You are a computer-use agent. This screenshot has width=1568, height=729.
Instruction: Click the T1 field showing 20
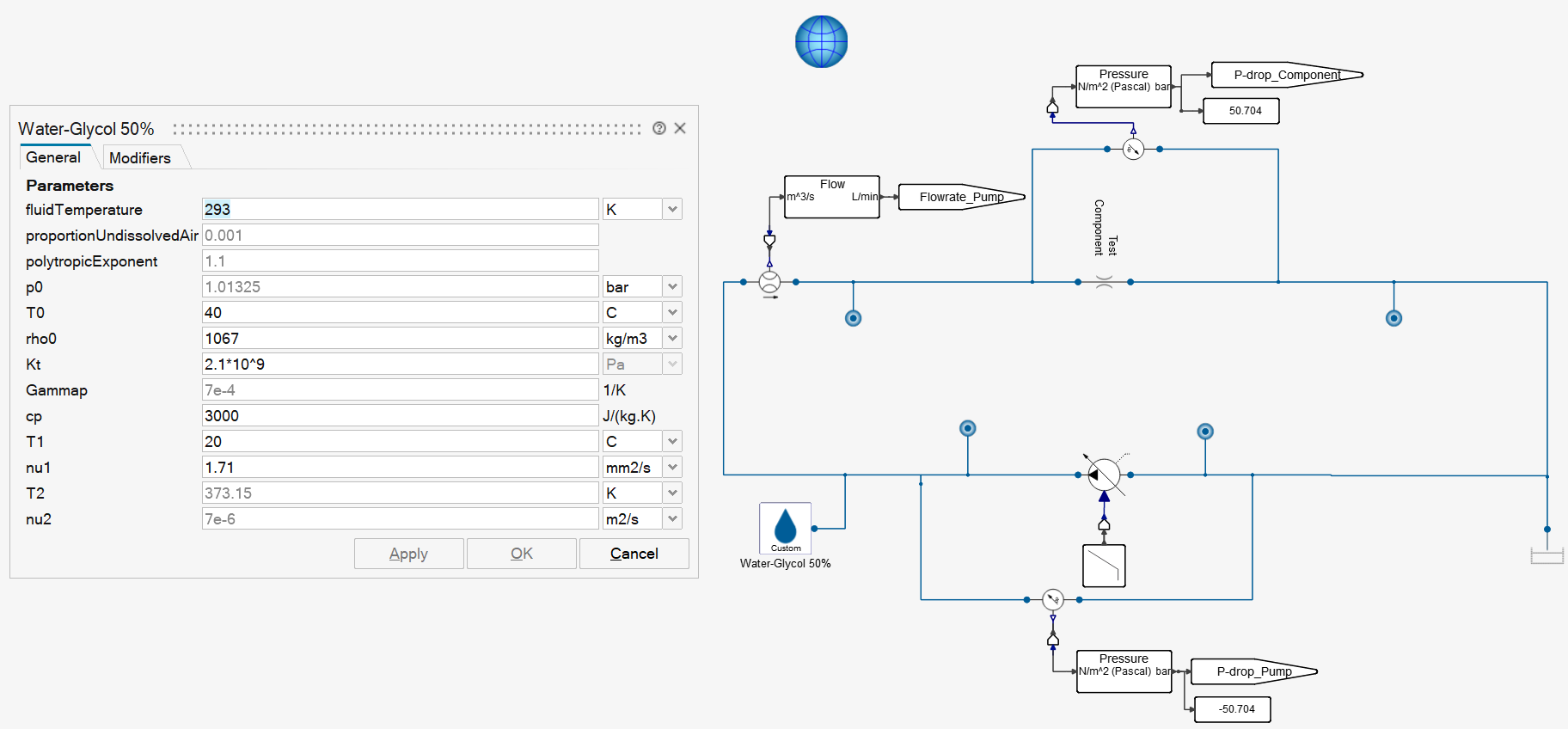tap(400, 441)
